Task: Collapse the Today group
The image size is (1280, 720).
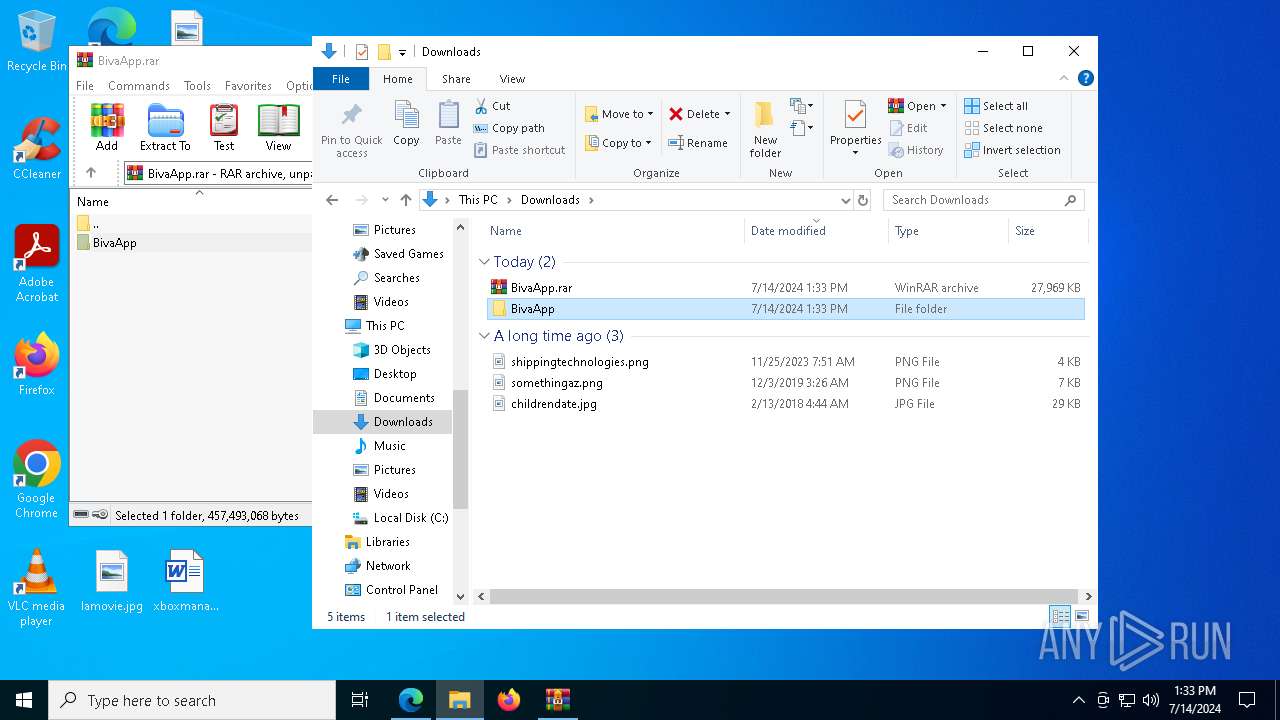Action: click(485, 262)
